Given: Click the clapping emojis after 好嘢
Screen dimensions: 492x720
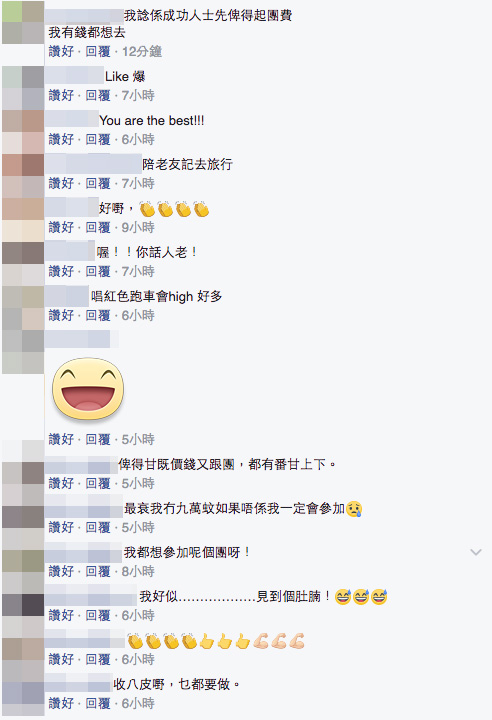Looking at the screenshot, I should (174, 209).
